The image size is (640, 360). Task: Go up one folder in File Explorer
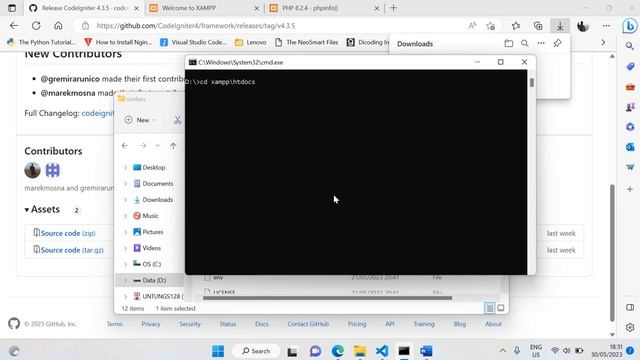pyautogui.click(x=173, y=146)
